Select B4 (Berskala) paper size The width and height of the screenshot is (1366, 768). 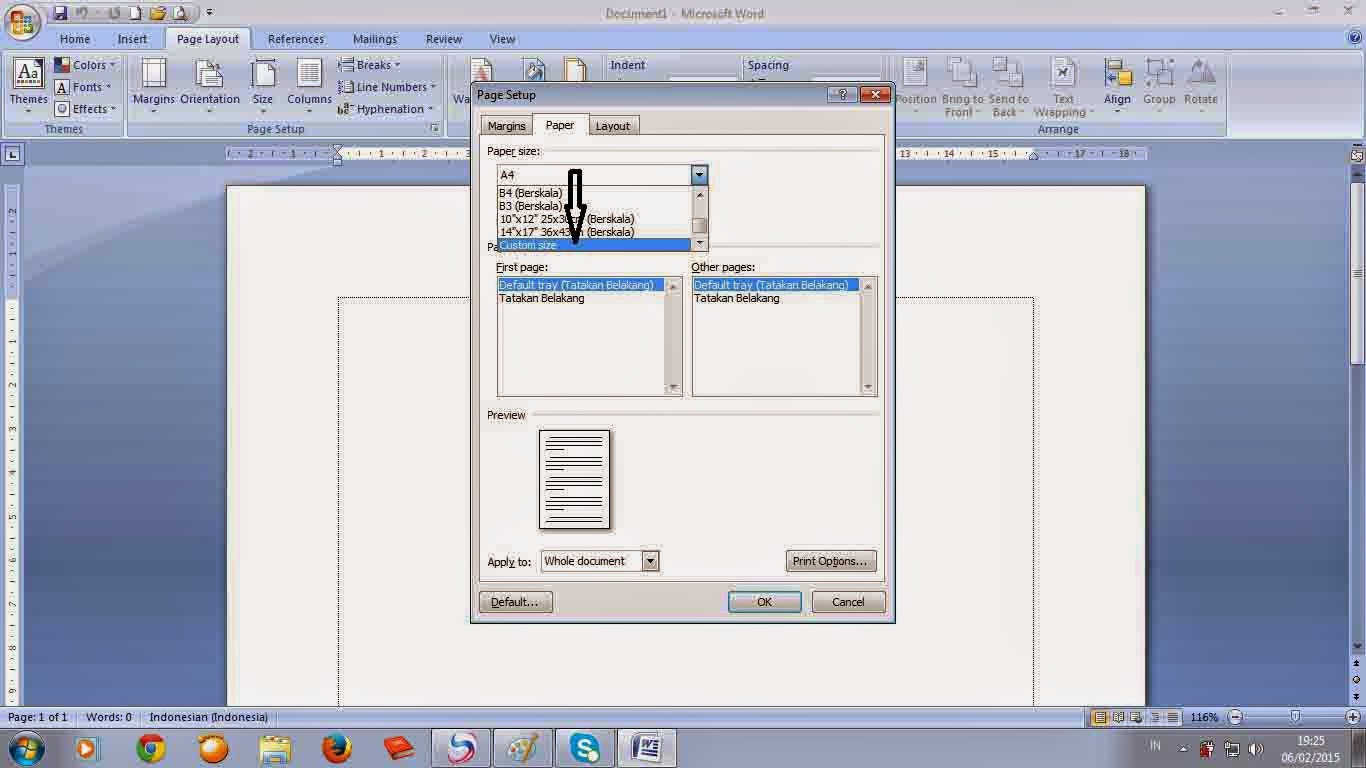tap(594, 193)
